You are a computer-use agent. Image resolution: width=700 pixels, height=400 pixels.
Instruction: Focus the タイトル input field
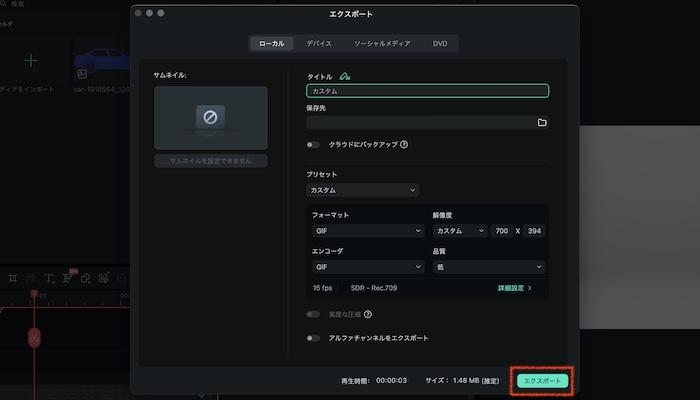point(428,91)
